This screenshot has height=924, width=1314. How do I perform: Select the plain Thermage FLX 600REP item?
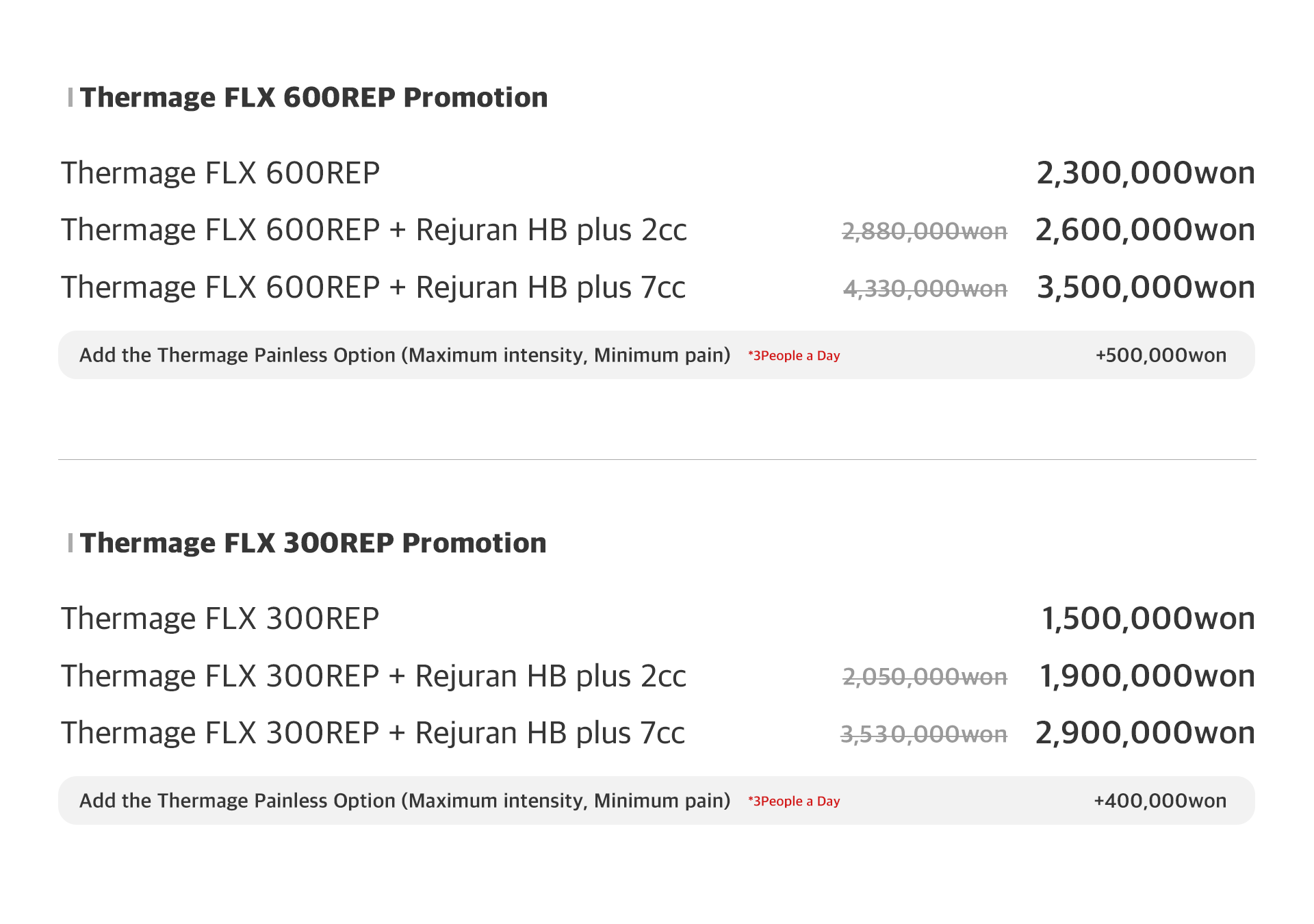[220, 173]
